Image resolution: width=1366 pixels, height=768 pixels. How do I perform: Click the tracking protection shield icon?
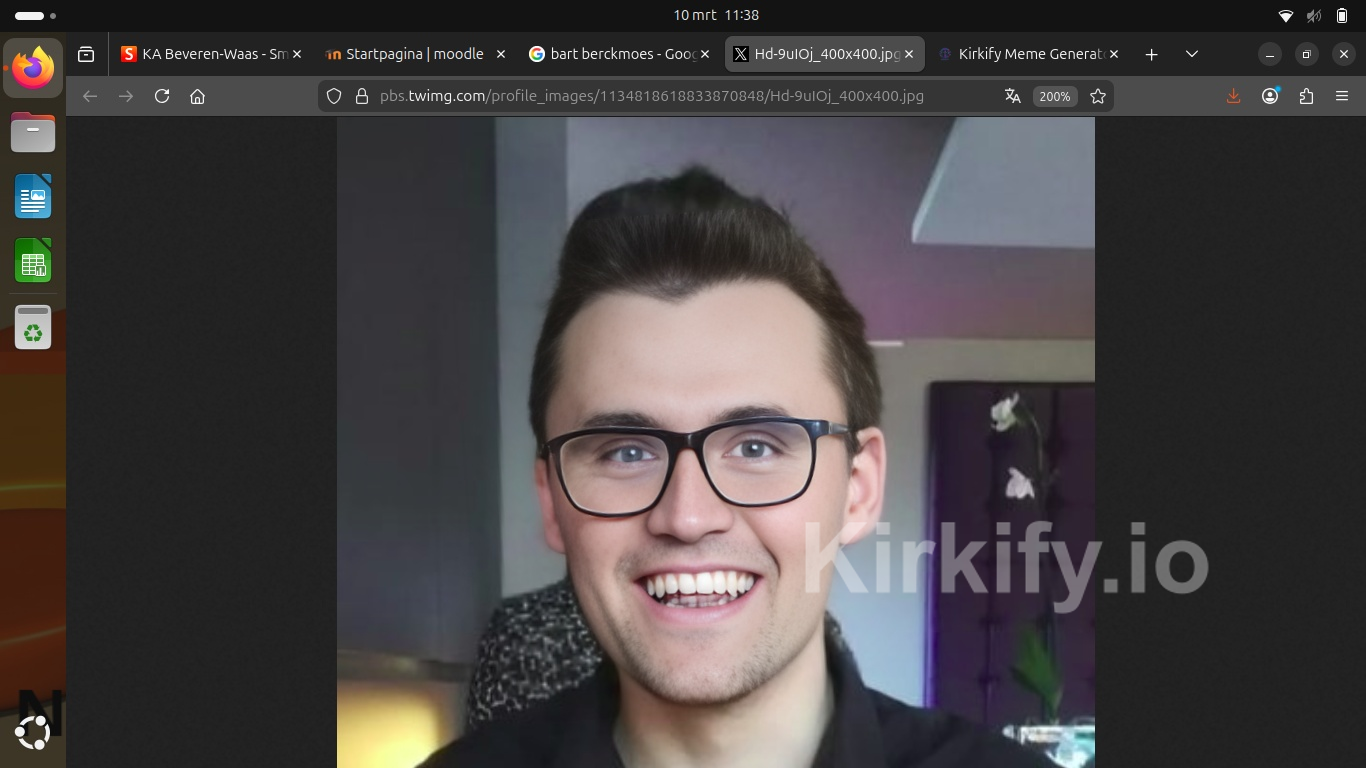335,96
